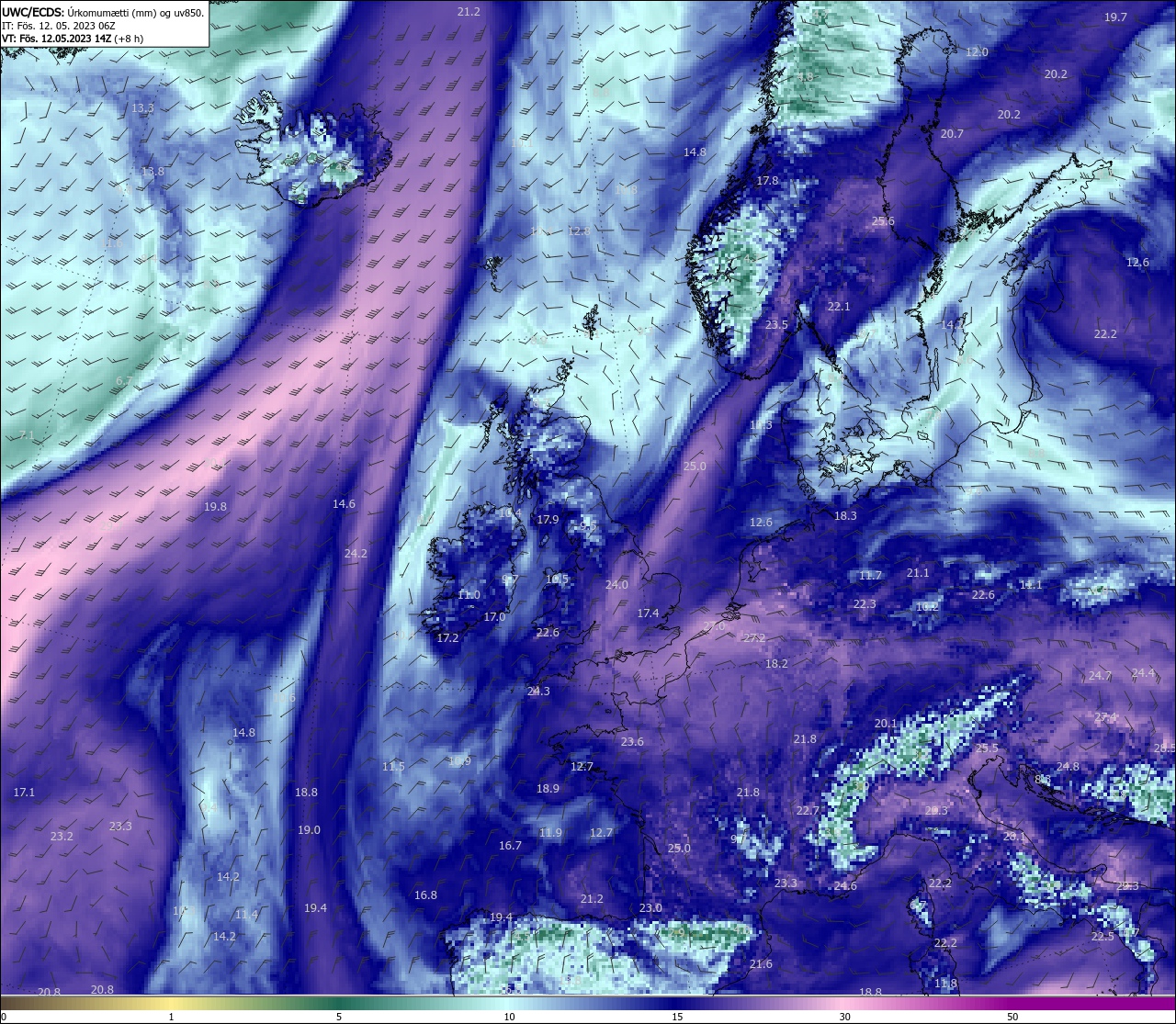Click the 11.5 value label
This screenshot has width=1176, height=1024.
[x=393, y=767]
